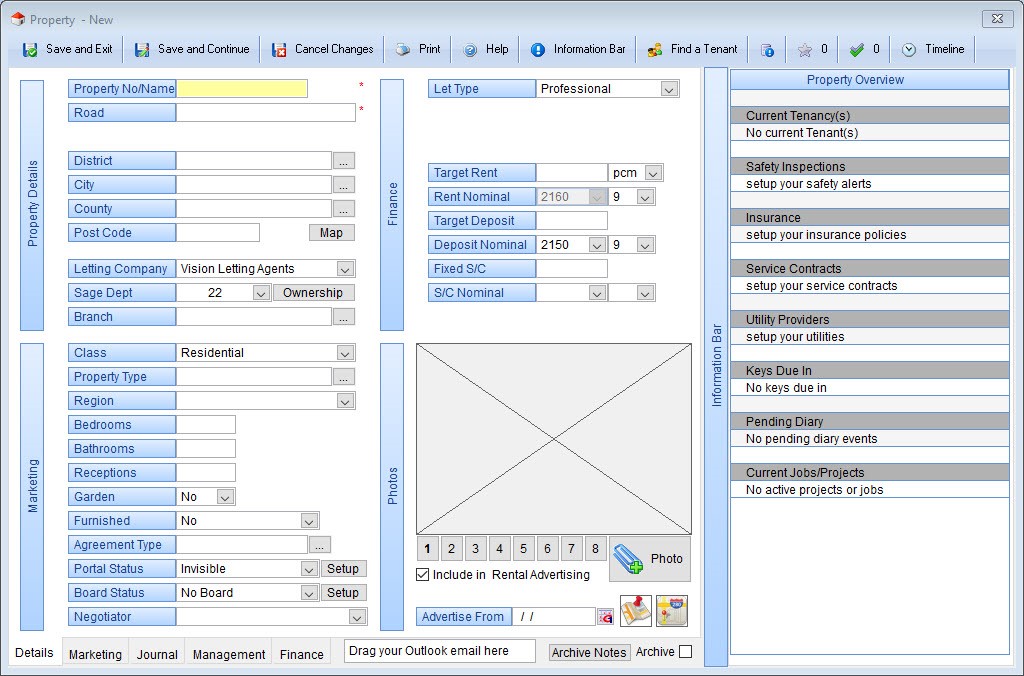Click the map pin location icon

tap(635, 611)
